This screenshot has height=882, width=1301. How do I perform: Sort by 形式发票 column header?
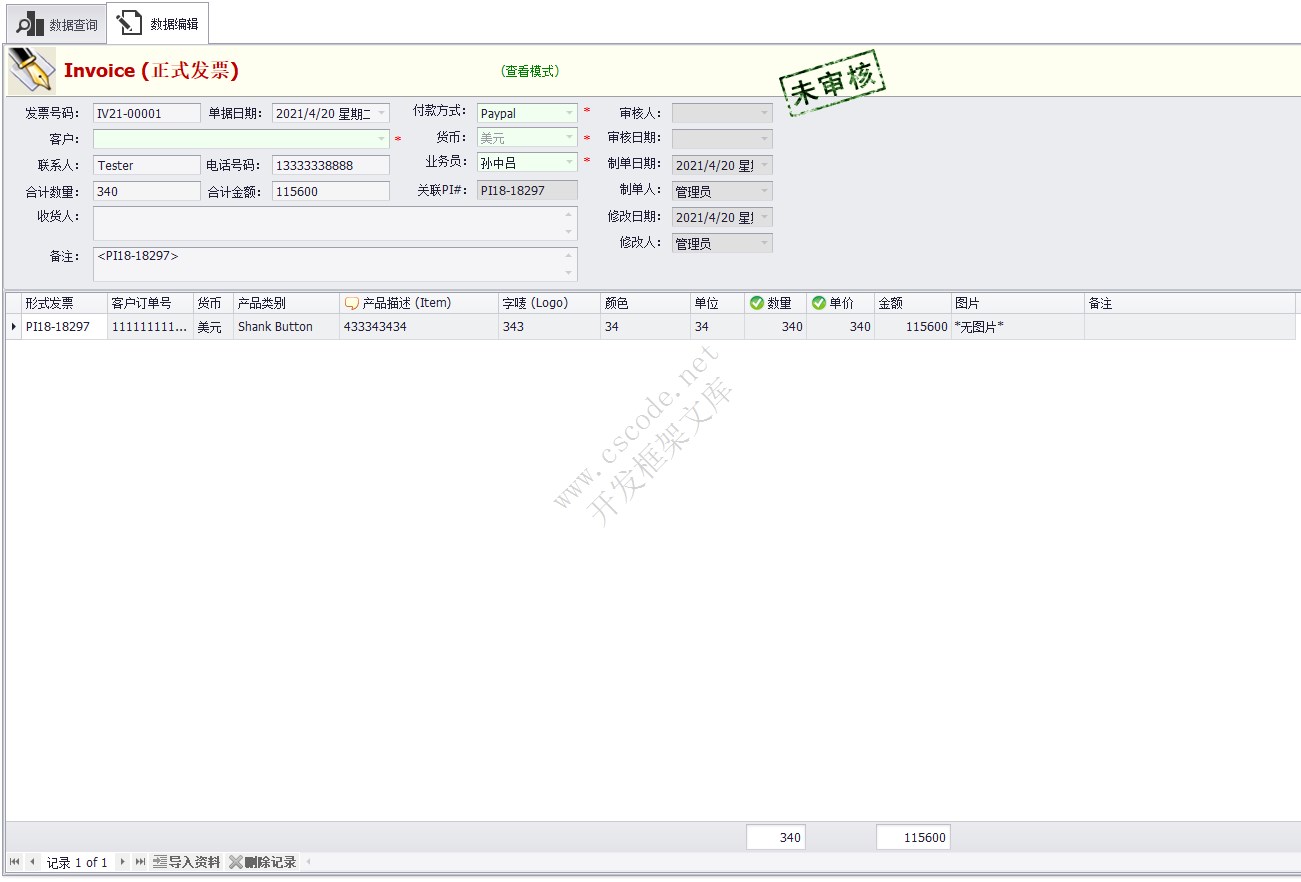(x=64, y=303)
